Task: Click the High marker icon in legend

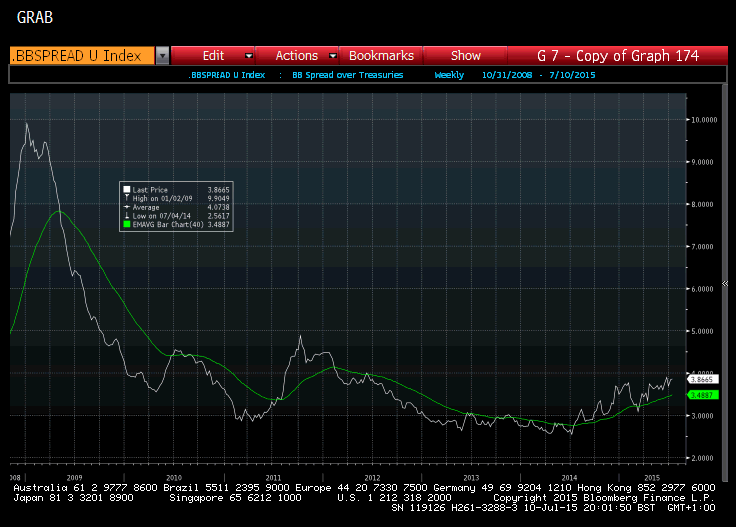Action: point(126,198)
